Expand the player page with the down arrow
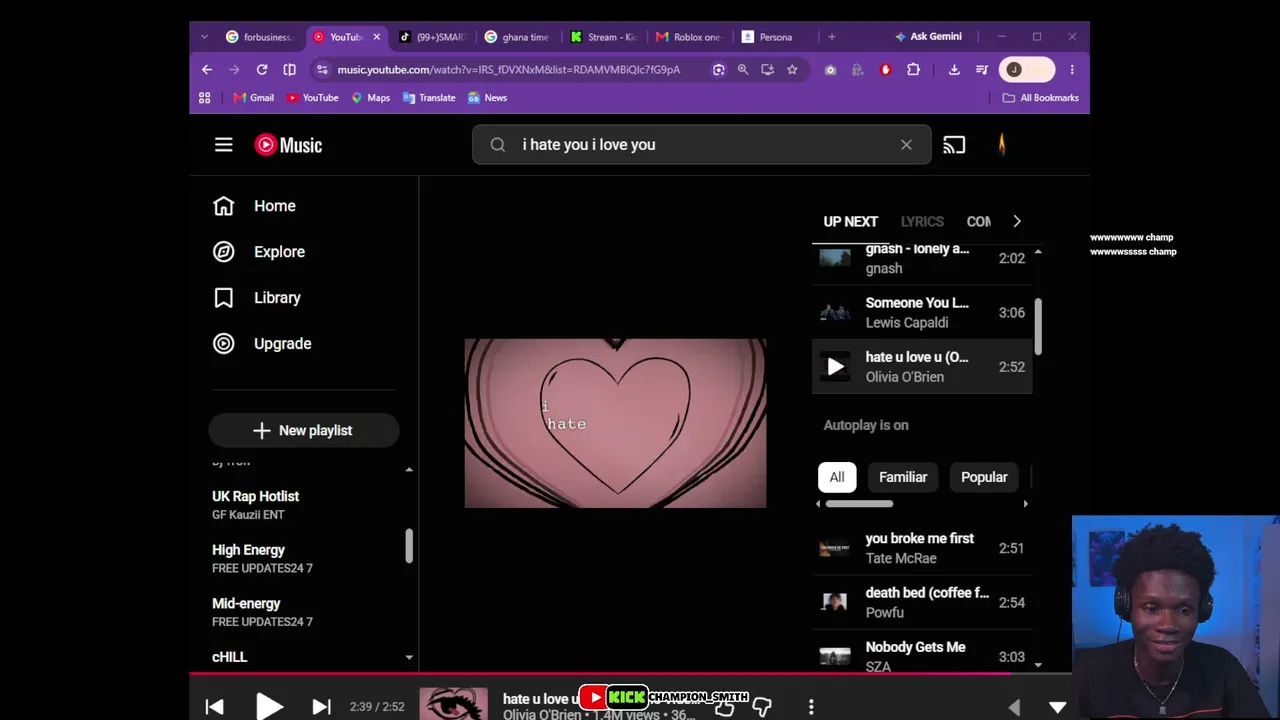 coord(1057,707)
